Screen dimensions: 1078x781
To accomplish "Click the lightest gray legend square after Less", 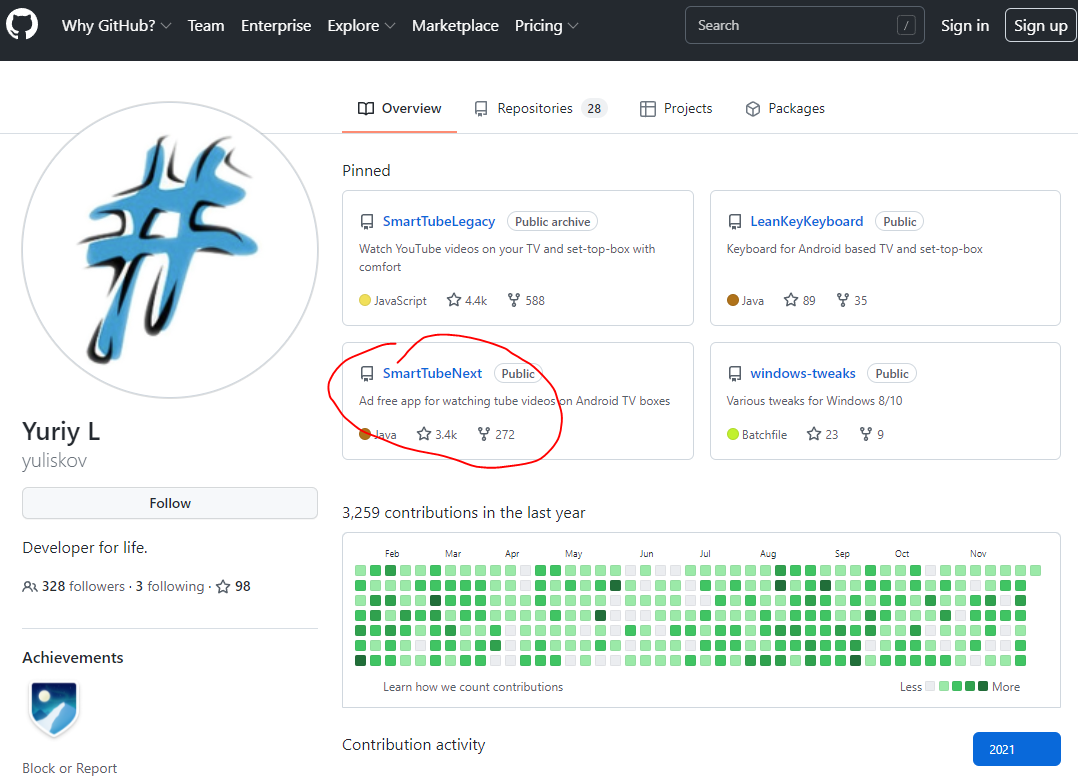I will [x=930, y=686].
